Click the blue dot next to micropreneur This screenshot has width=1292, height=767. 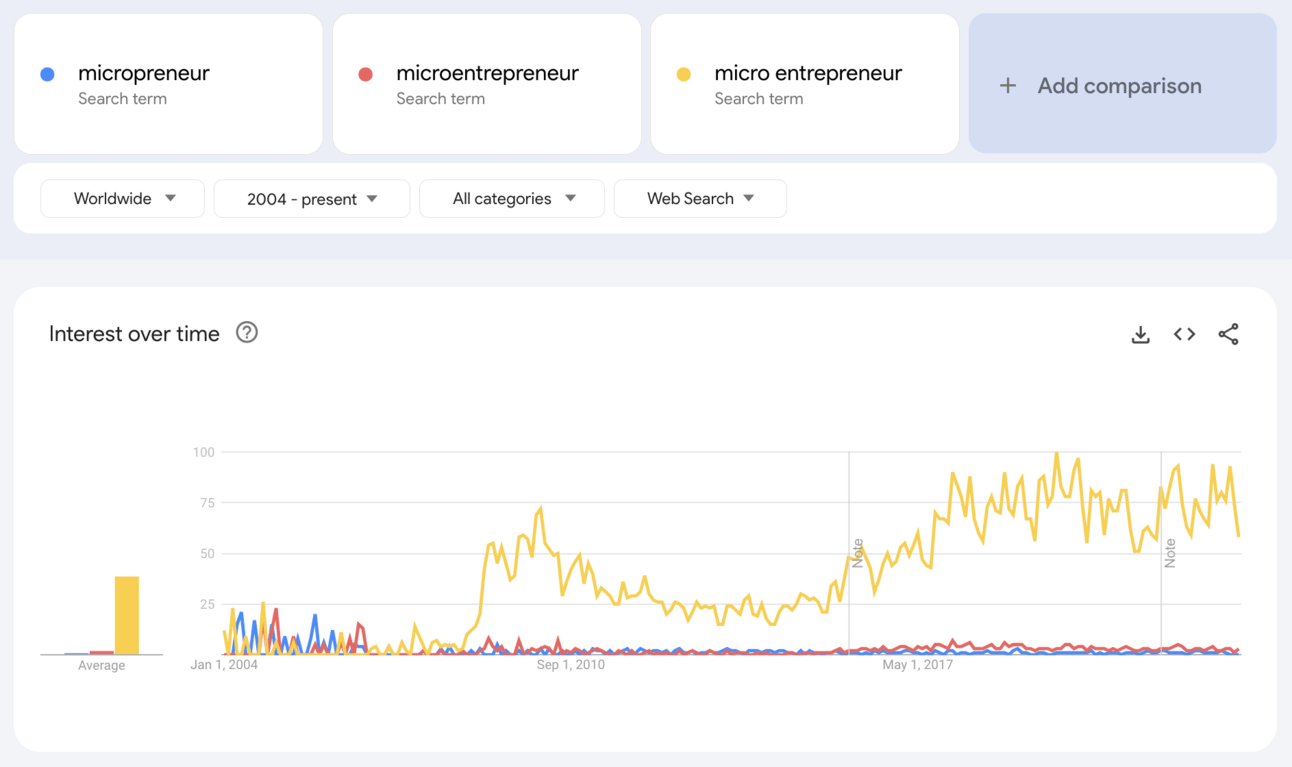47,74
